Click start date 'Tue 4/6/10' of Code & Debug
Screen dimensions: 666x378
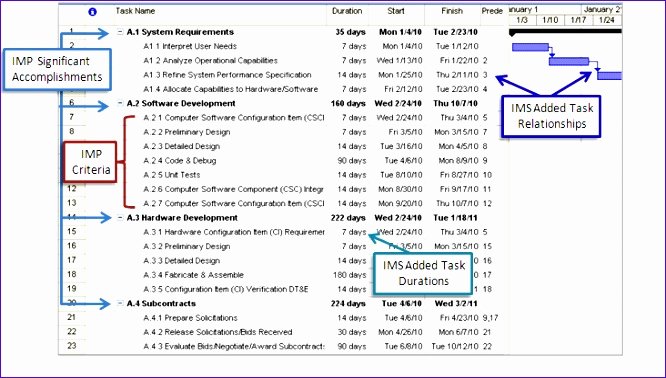pyautogui.click(x=404, y=161)
